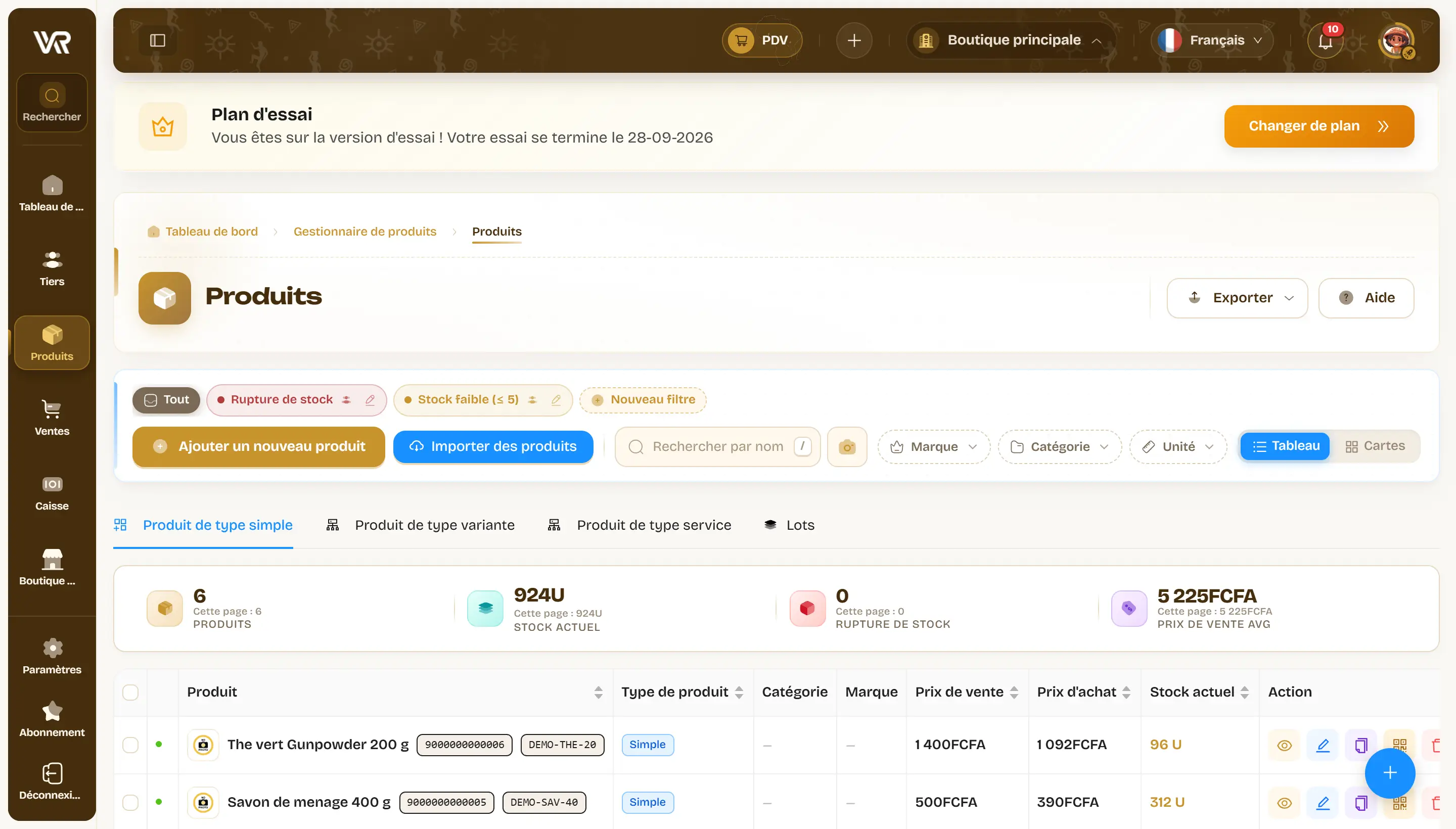The width and height of the screenshot is (1456, 829).
Task: Sort by the Produit column
Action: pyautogui.click(x=598, y=693)
